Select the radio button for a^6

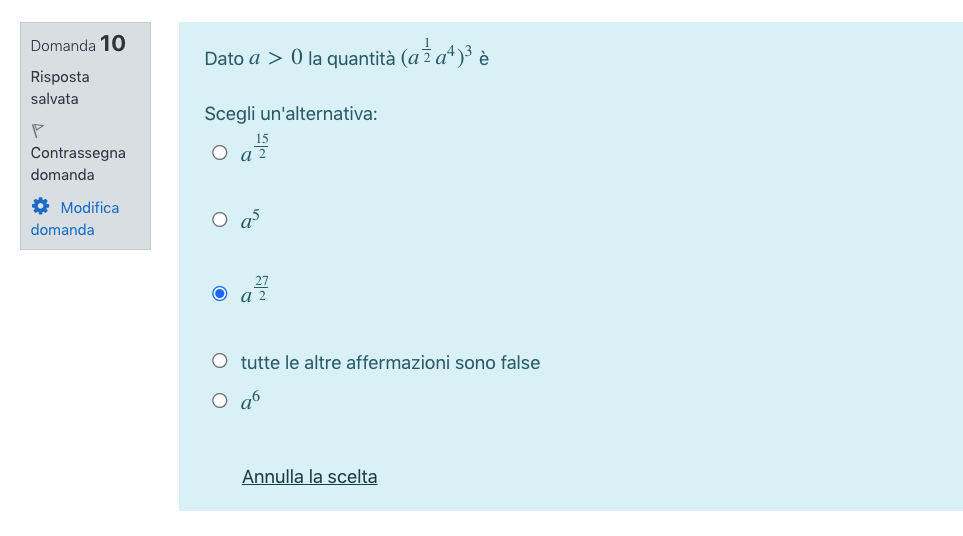point(220,401)
